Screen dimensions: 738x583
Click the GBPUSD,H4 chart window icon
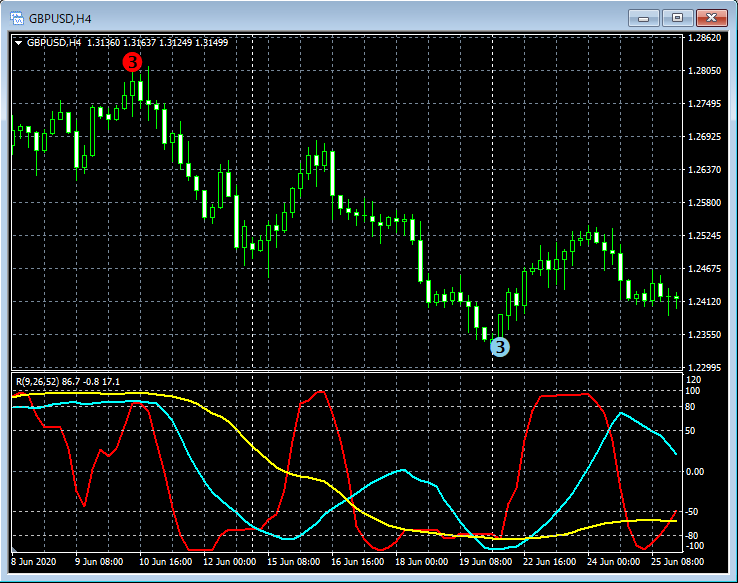[16, 18]
